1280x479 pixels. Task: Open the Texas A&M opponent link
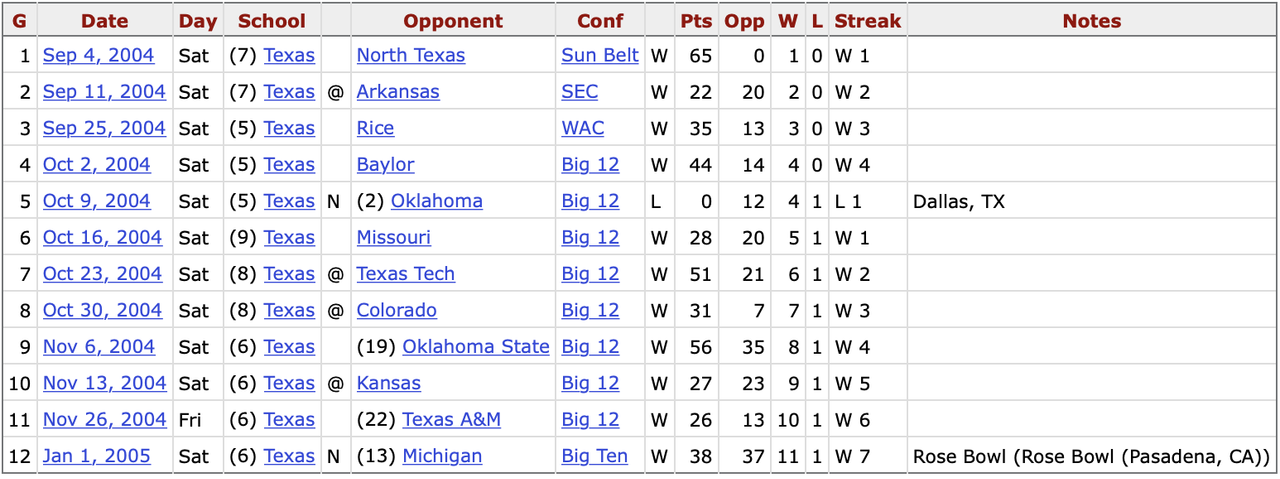[x=452, y=420]
